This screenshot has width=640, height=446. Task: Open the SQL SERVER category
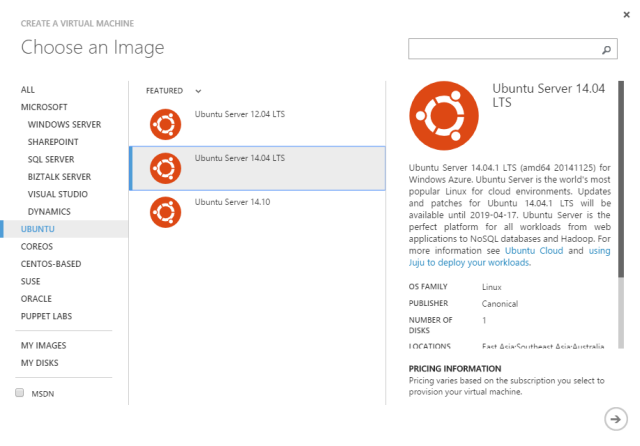[x=51, y=160]
